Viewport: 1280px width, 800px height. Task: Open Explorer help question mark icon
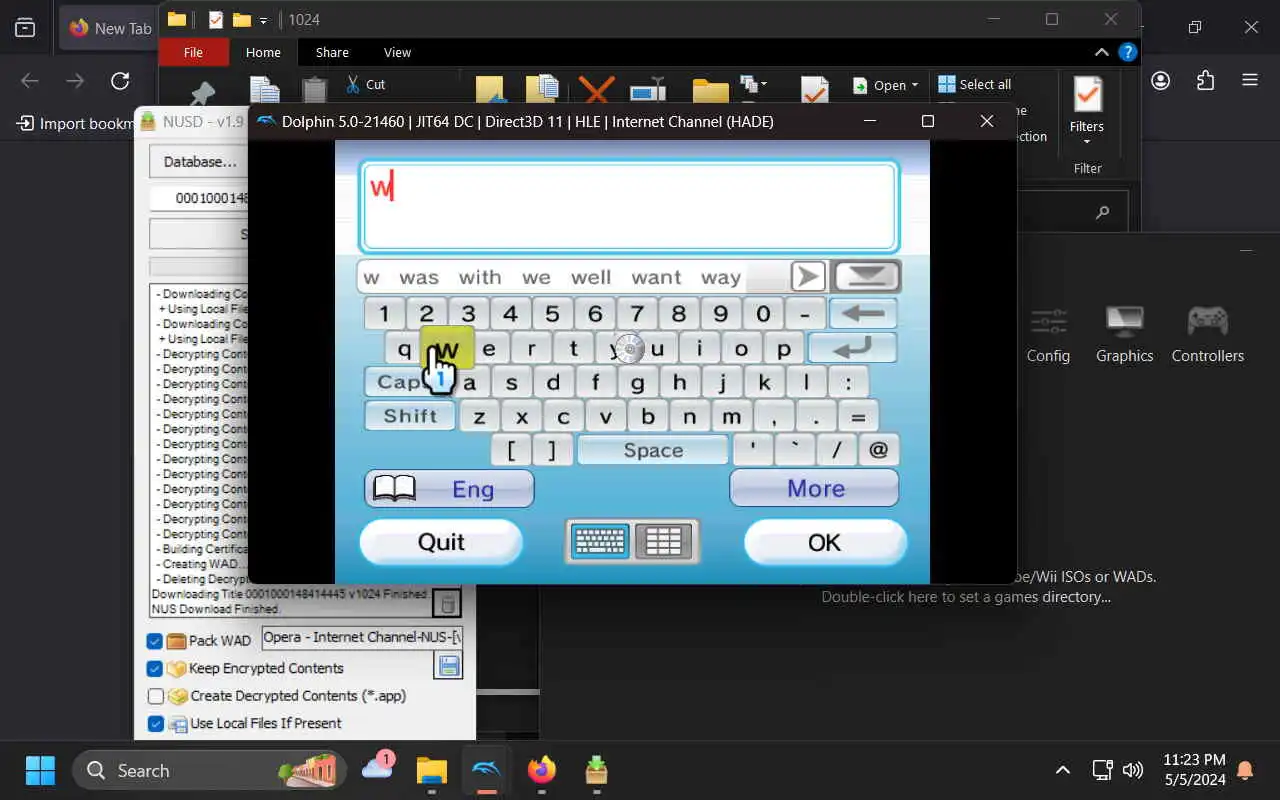click(1127, 52)
